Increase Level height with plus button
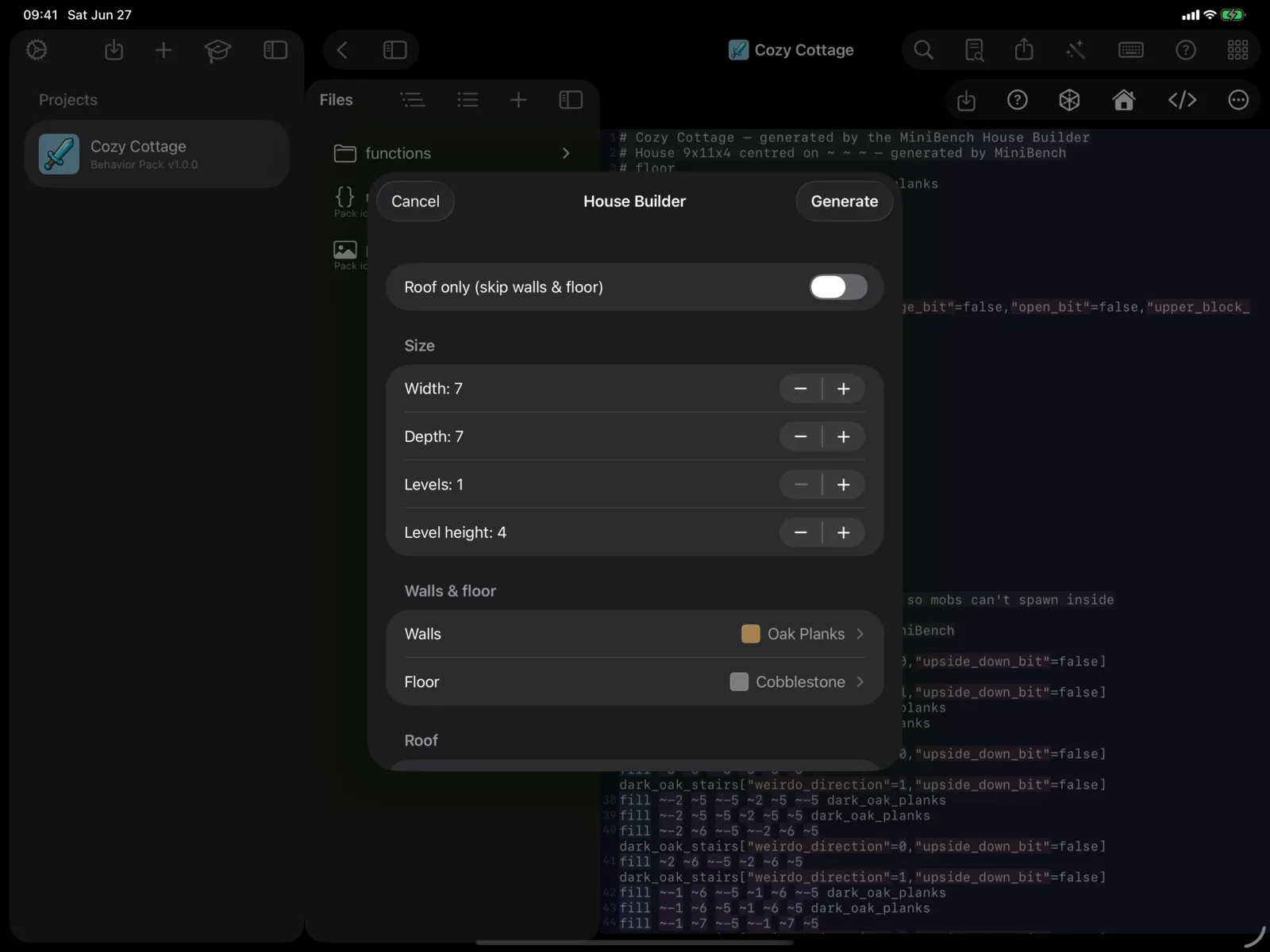 pyautogui.click(x=844, y=532)
